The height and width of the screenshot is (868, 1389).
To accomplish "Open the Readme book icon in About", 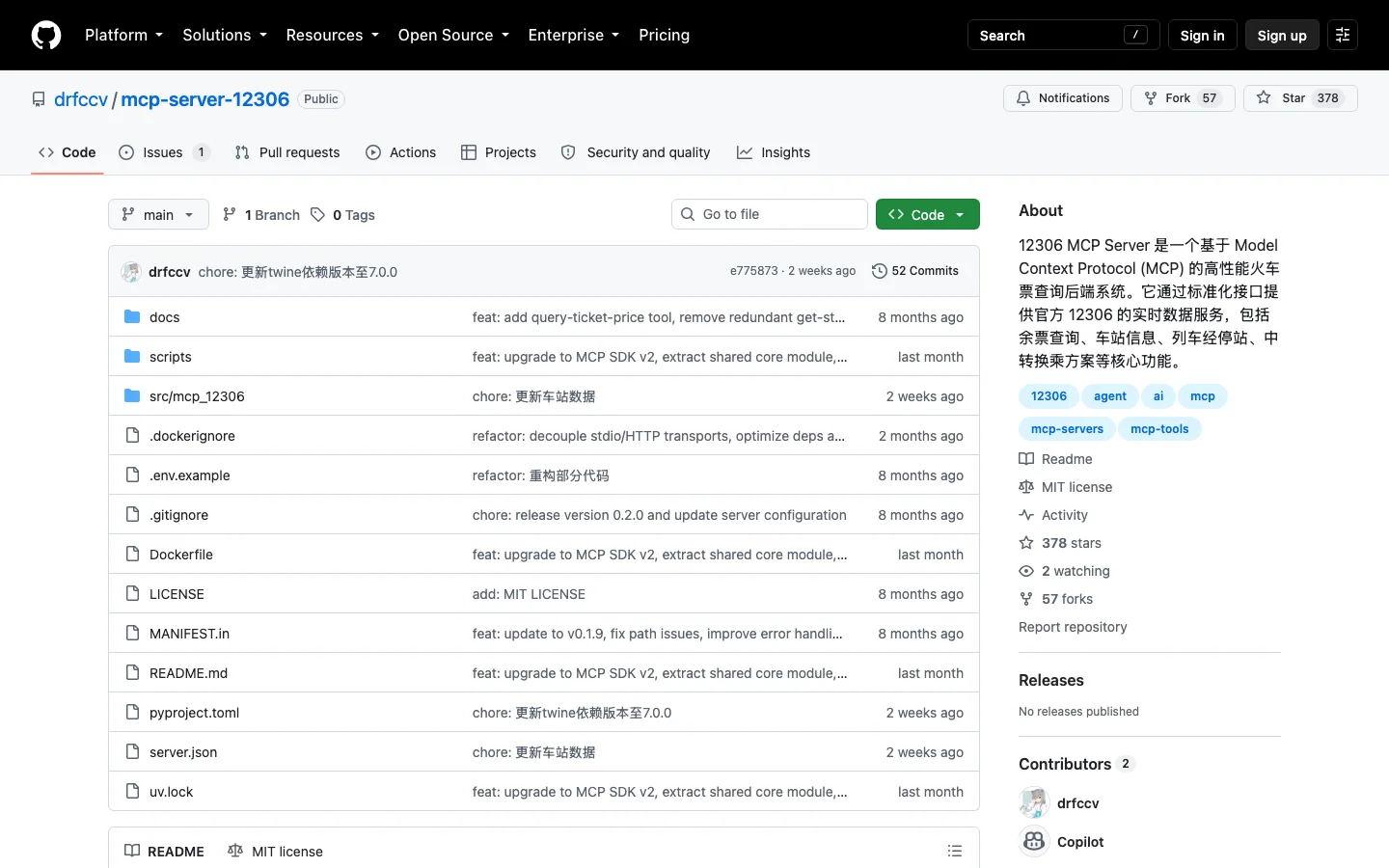I will point(1026,459).
